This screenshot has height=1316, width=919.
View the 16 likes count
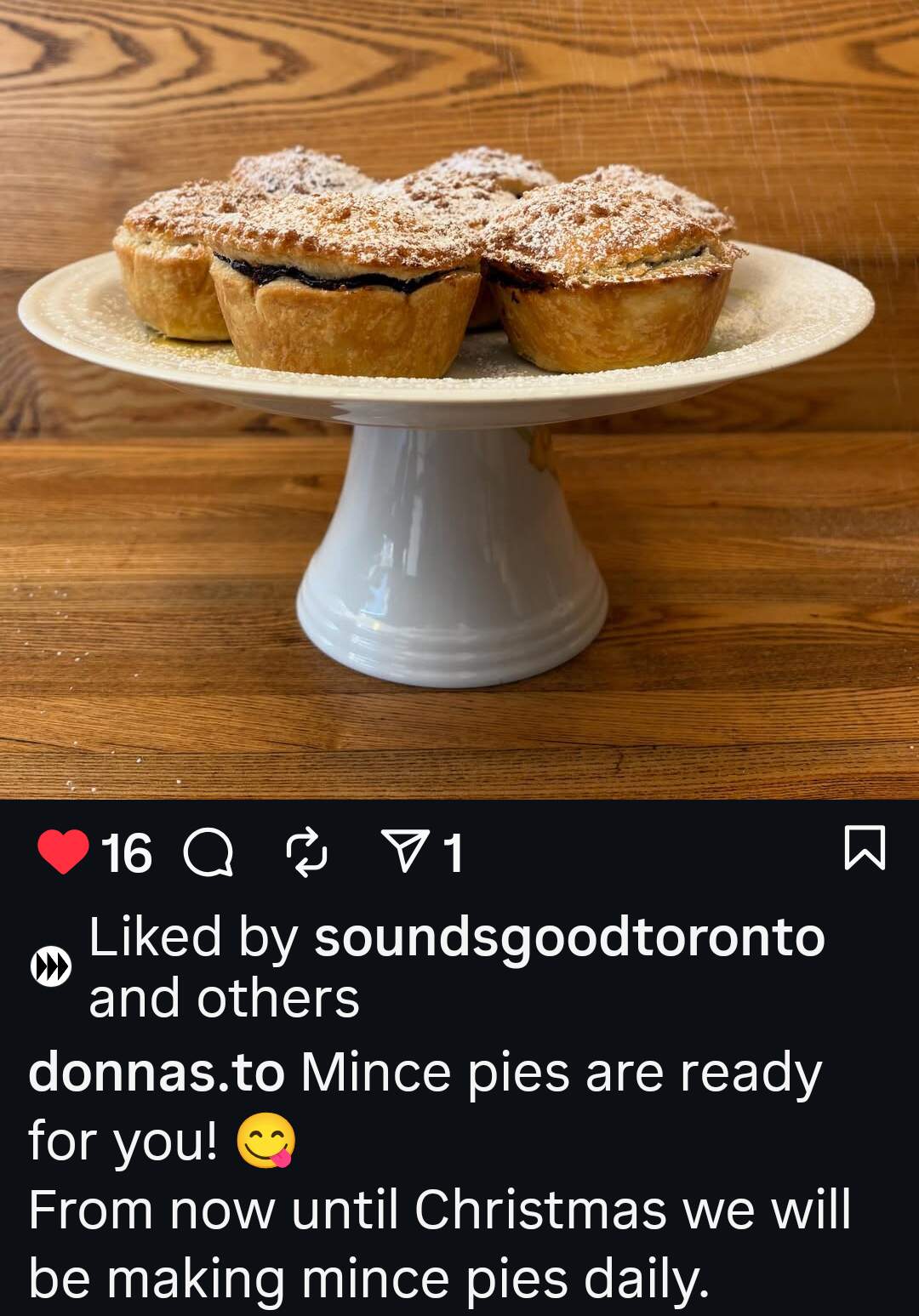pos(127,853)
